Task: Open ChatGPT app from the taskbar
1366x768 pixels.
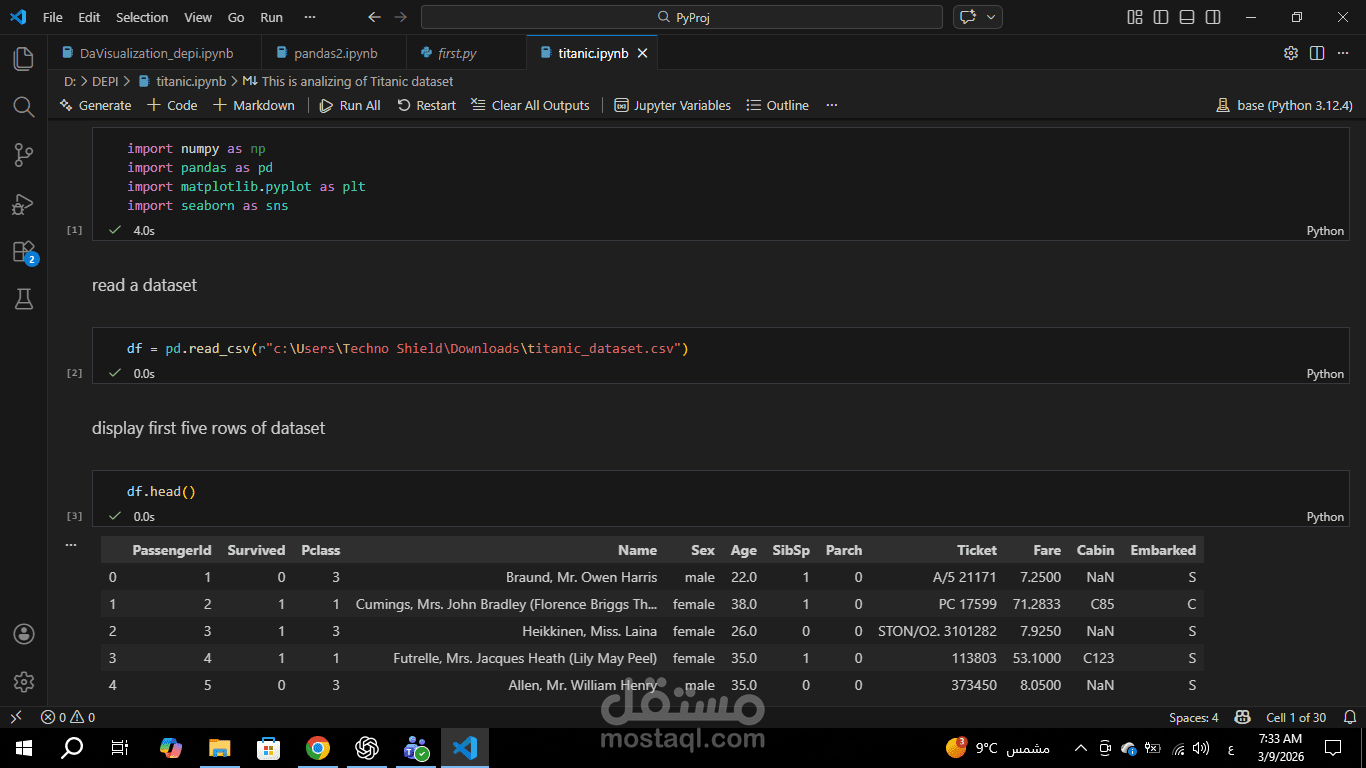Action: [x=367, y=748]
